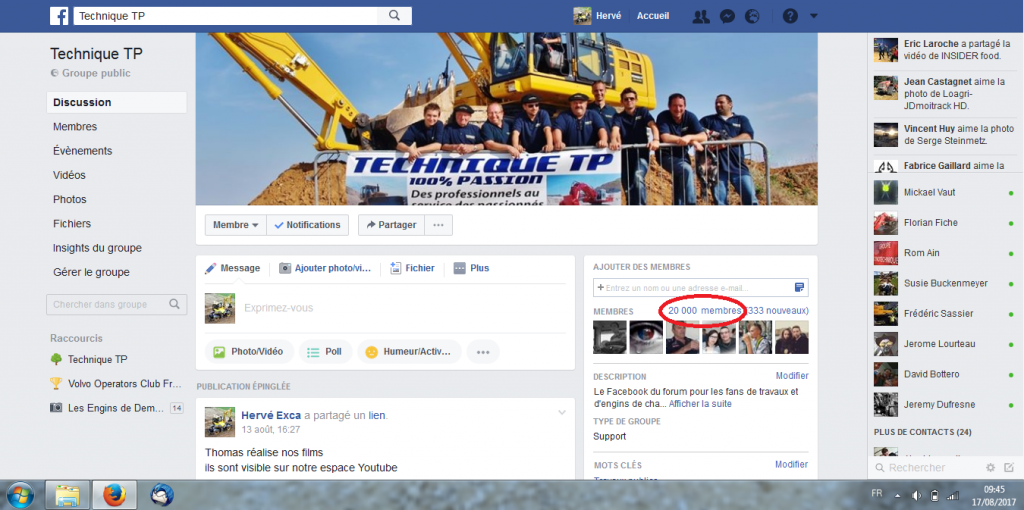Click Modifier next to Description
1024x510 pixels.
(792, 375)
